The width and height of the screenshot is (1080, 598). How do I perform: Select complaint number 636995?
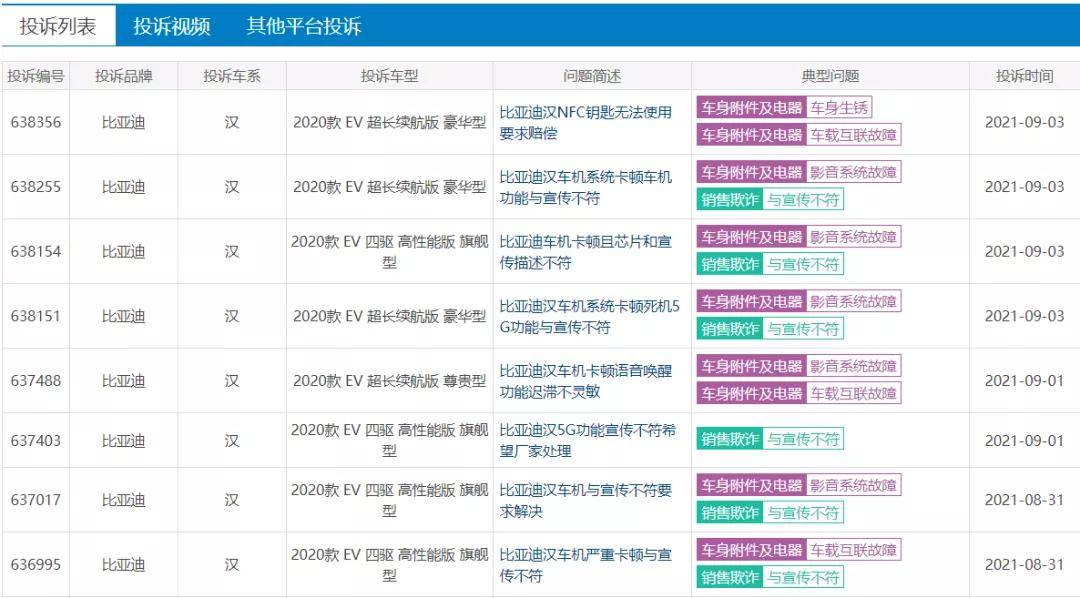click(x=36, y=565)
